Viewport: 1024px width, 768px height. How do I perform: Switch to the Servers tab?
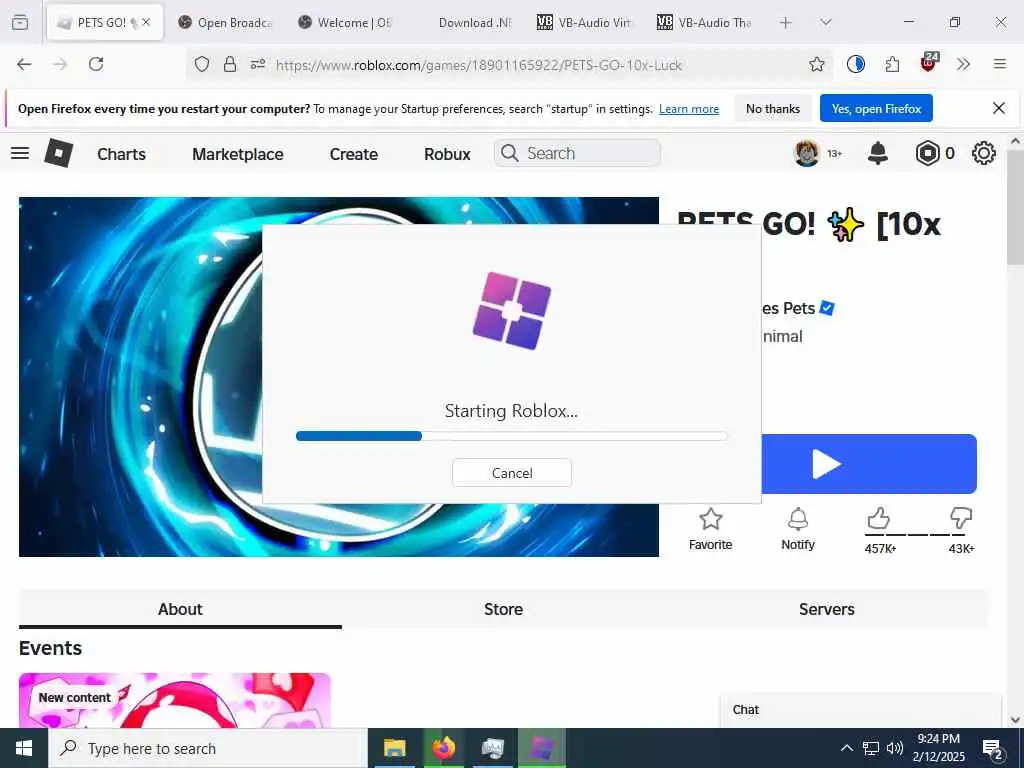coord(827,609)
